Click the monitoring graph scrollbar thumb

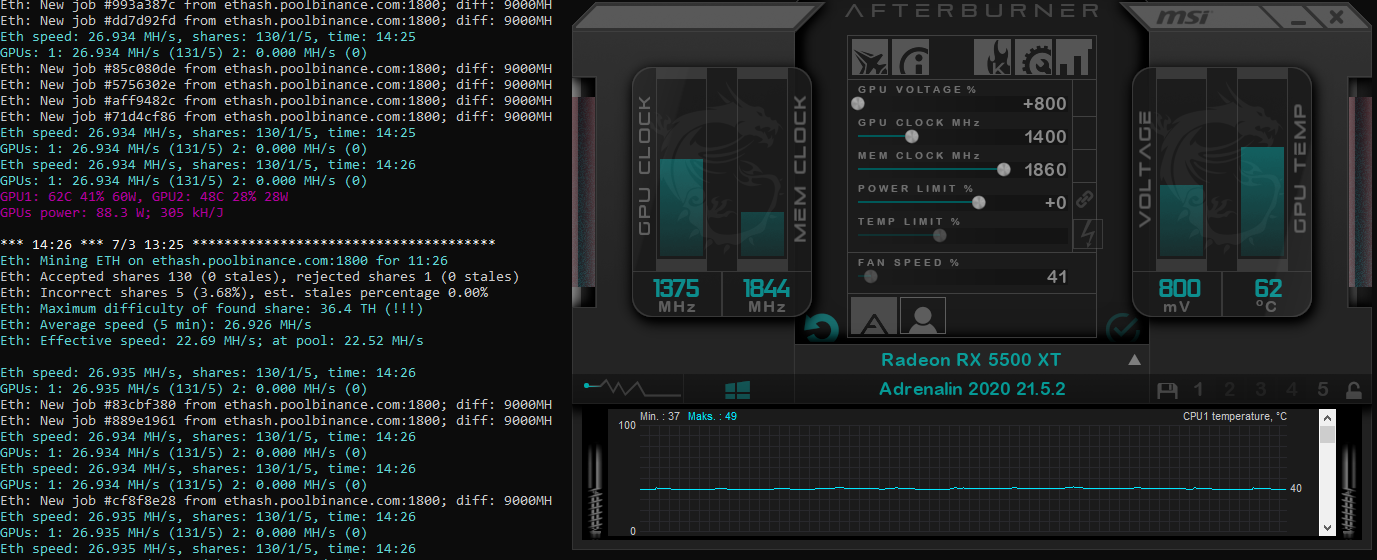pos(1327,435)
